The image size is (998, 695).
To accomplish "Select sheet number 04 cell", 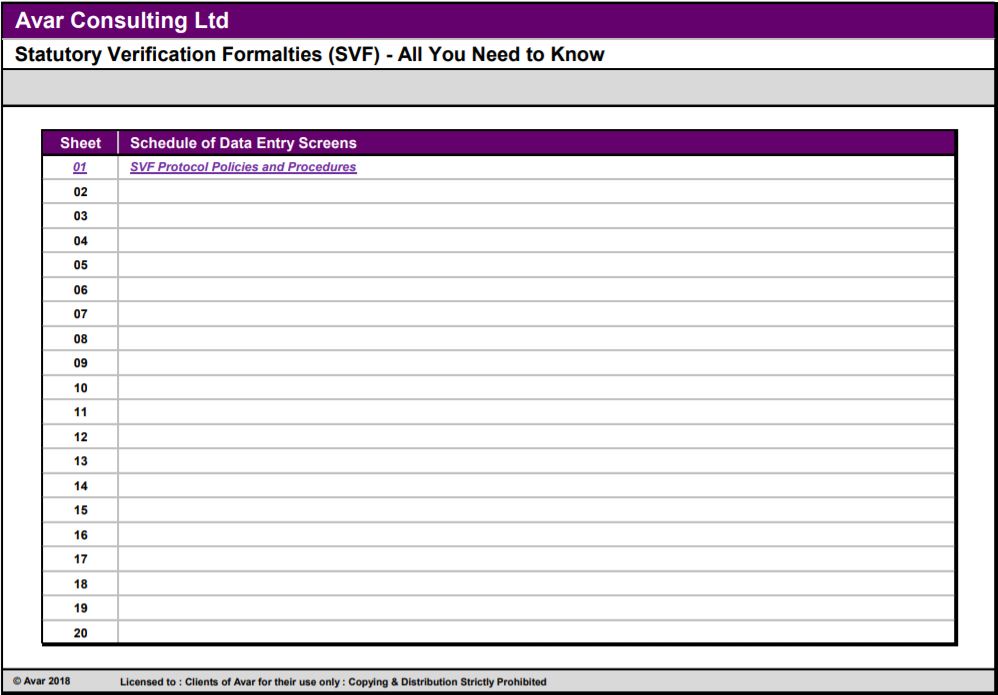I will (x=80, y=241).
